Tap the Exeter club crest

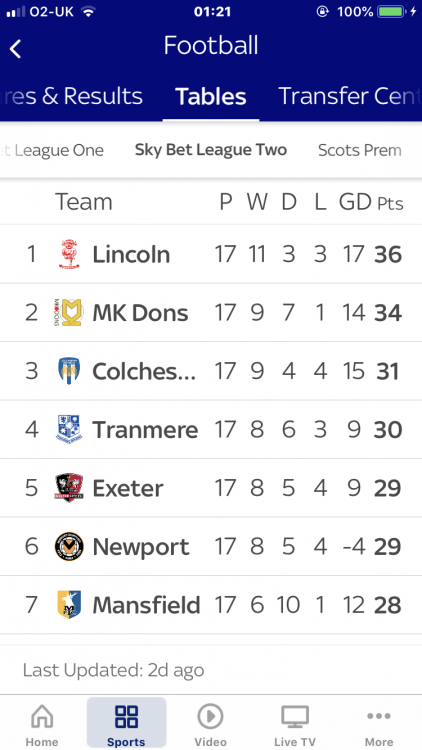point(69,488)
